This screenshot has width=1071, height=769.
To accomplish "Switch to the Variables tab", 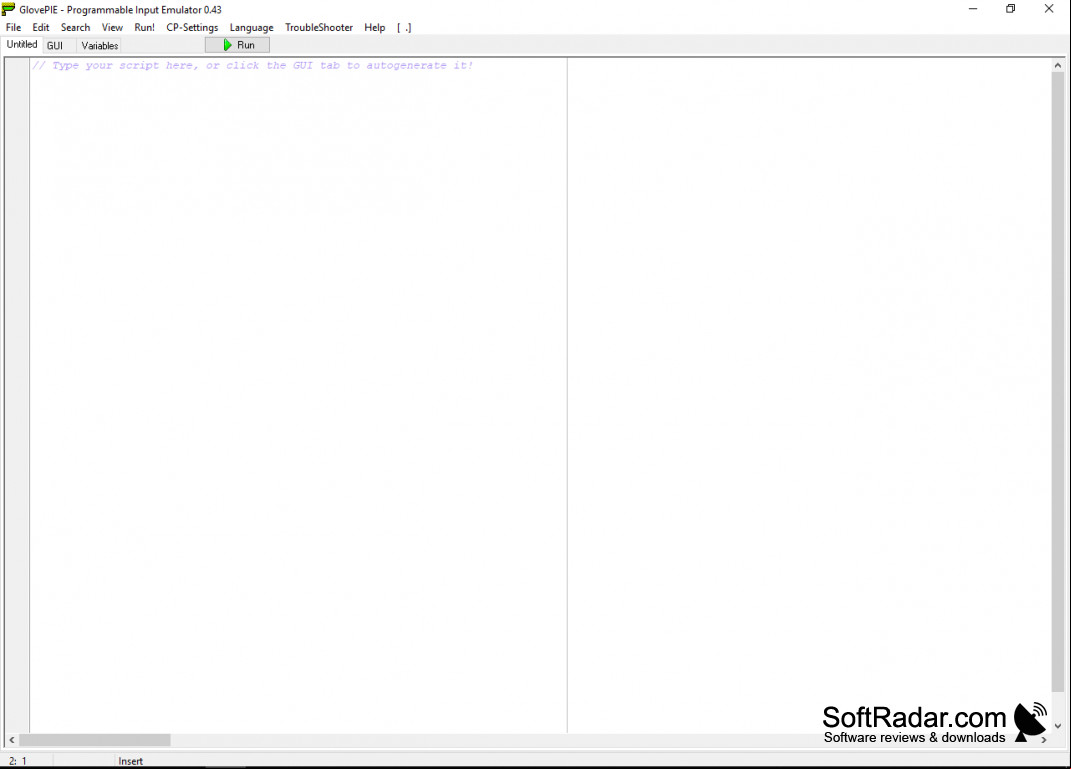I will coord(100,46).
